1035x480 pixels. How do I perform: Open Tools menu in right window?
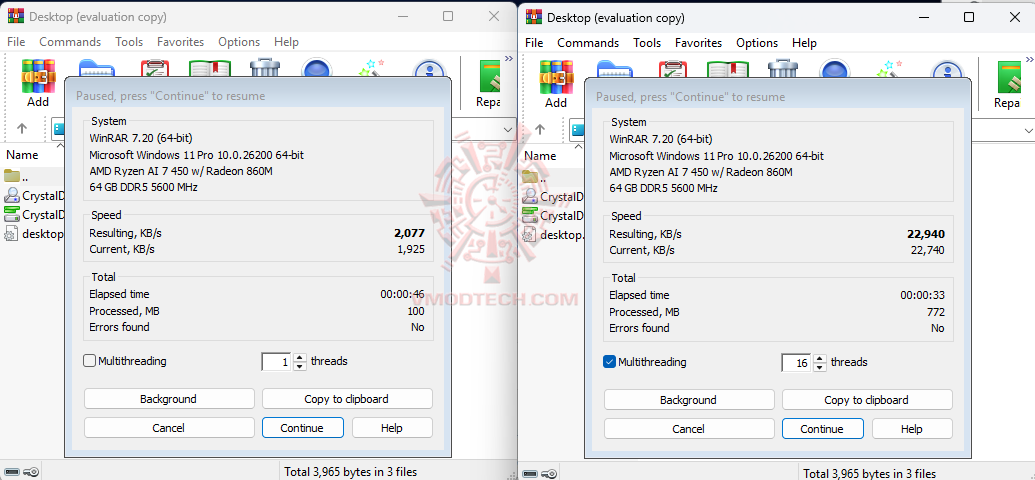(647, 42)
